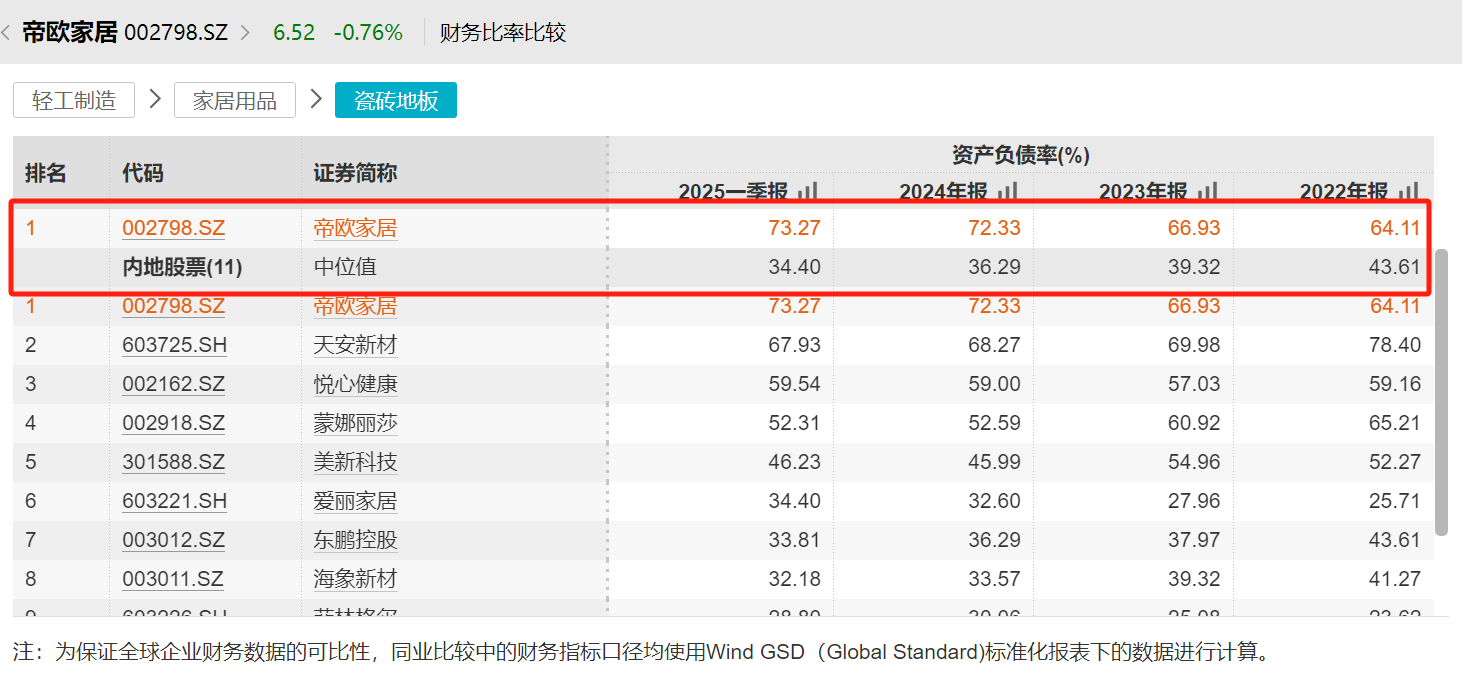Open the 悦心健康 security name link

(x=355, y=384)
